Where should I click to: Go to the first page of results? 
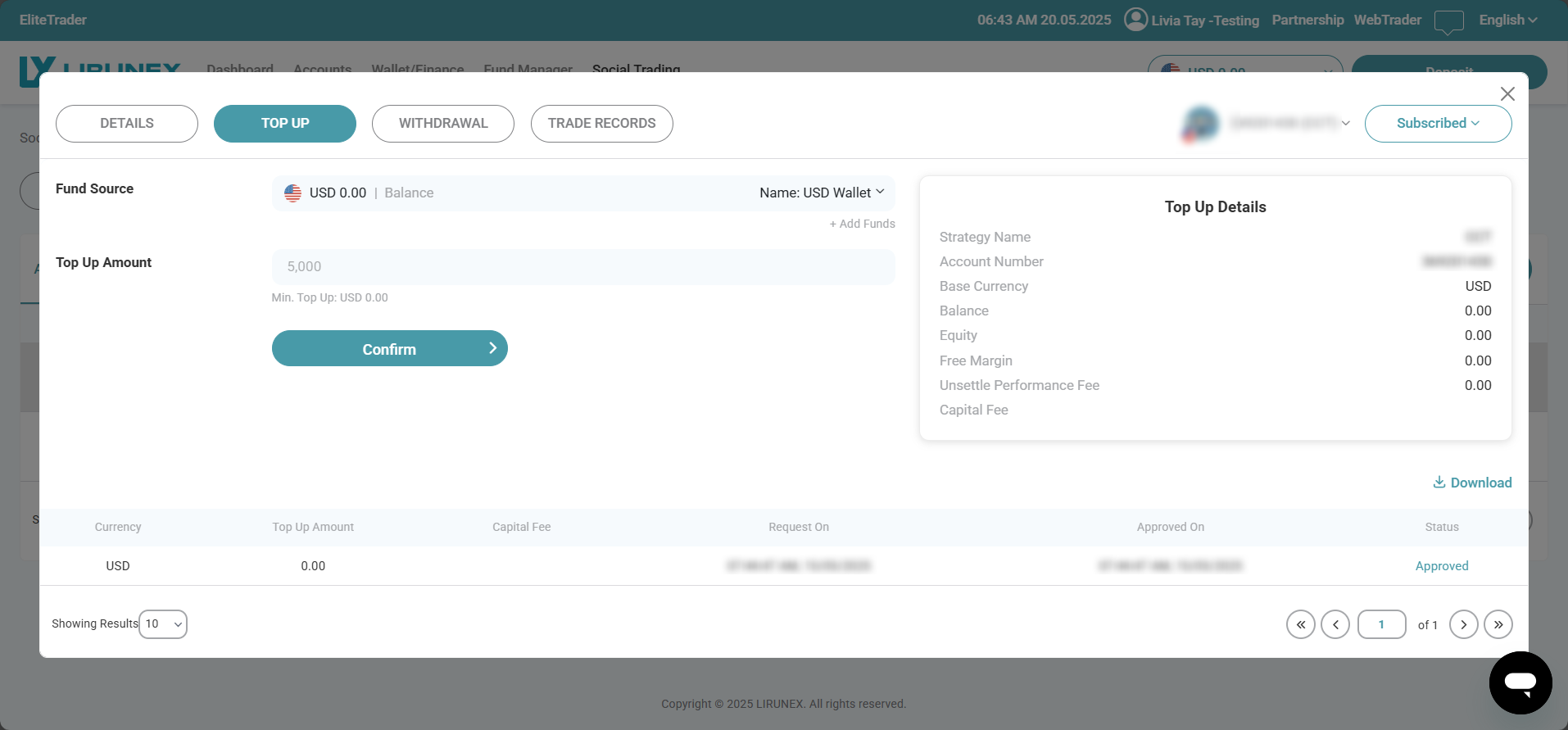1300,624
